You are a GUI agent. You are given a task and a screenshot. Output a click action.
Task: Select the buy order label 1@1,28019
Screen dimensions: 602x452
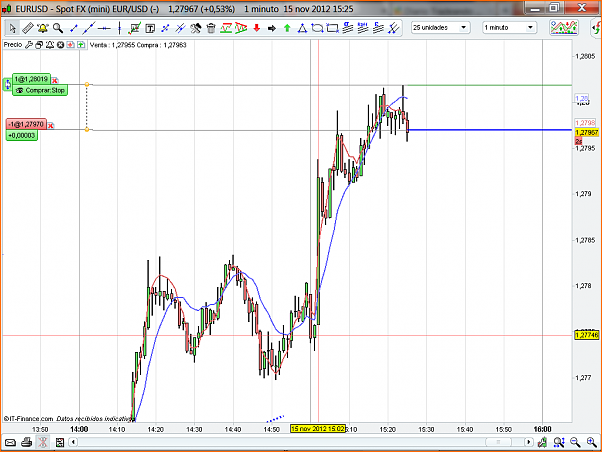click(x=31, y=79)
